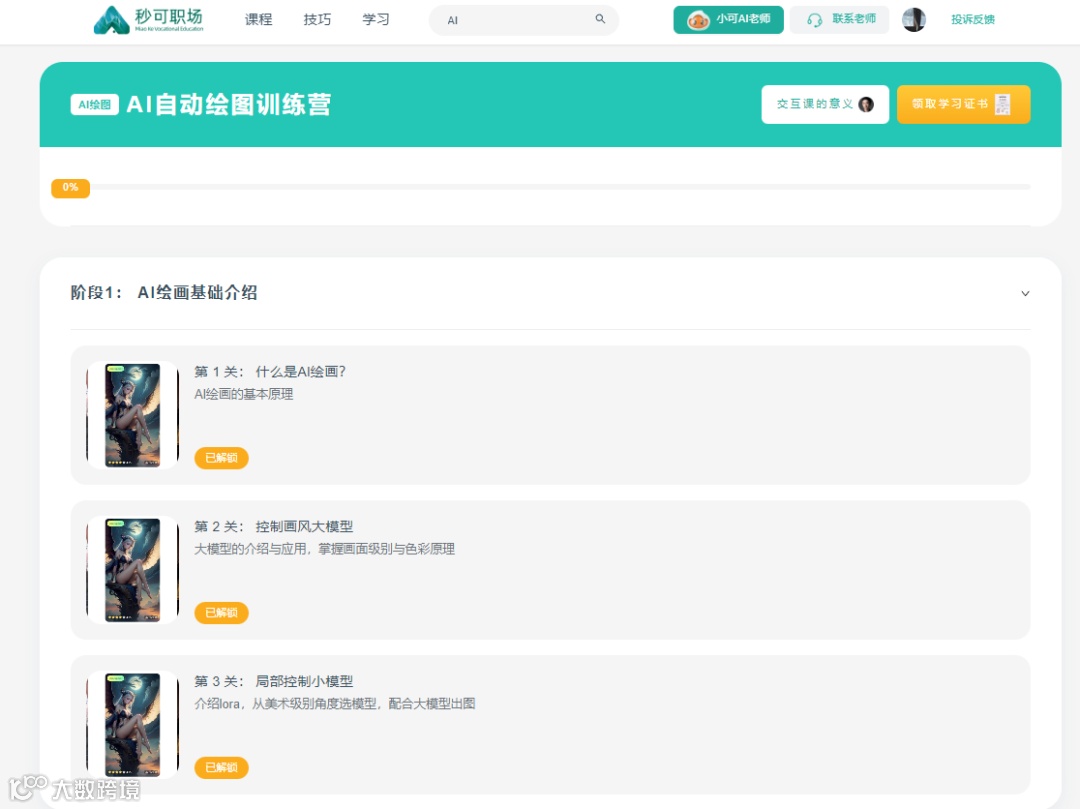
Task: Click the 小可AI老师 mascot icon
Action: 698,20
